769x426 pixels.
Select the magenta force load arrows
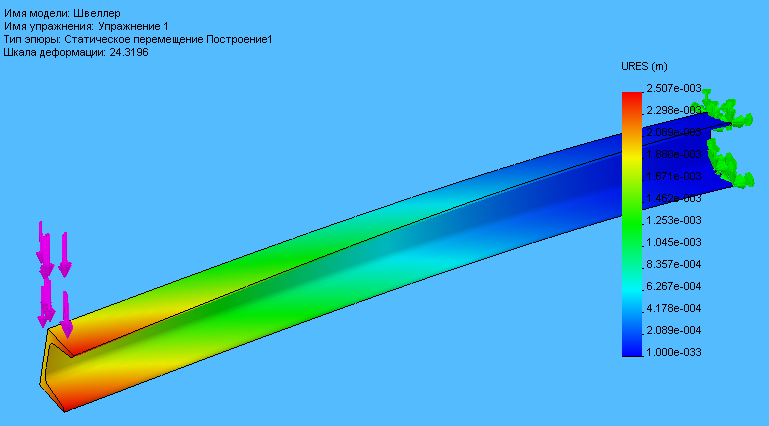point(54,279)
